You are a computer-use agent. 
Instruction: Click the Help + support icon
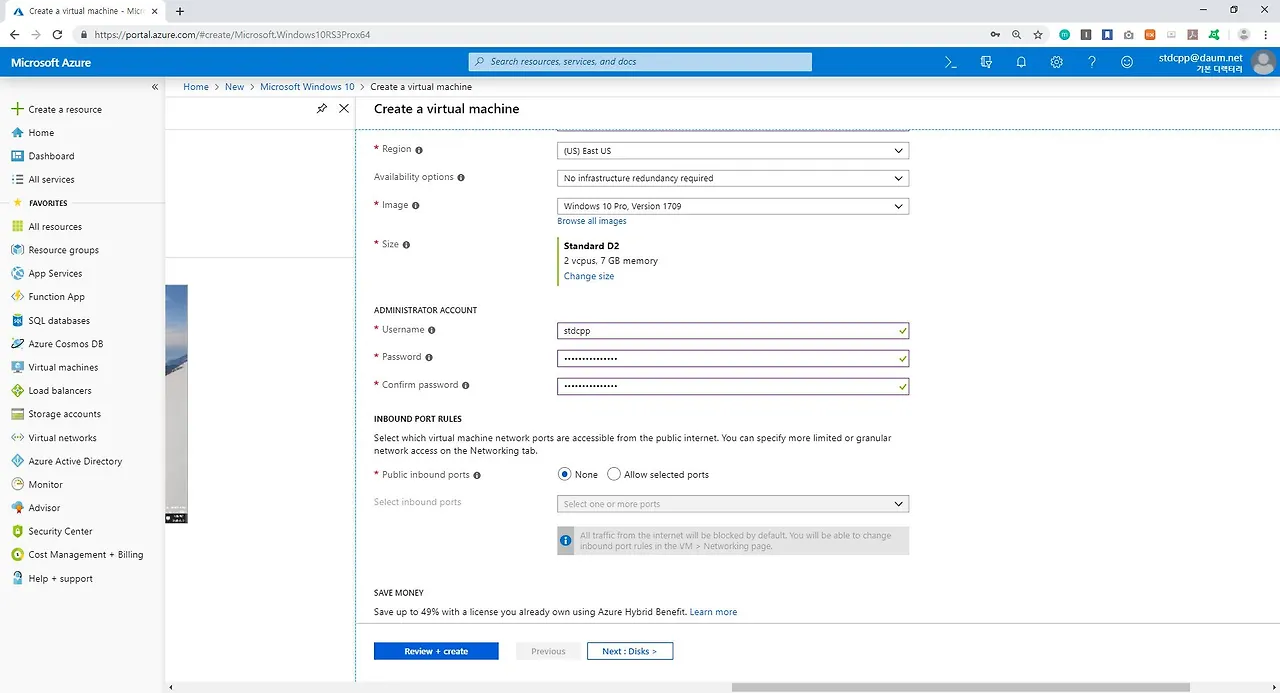[x=17, y=578]
